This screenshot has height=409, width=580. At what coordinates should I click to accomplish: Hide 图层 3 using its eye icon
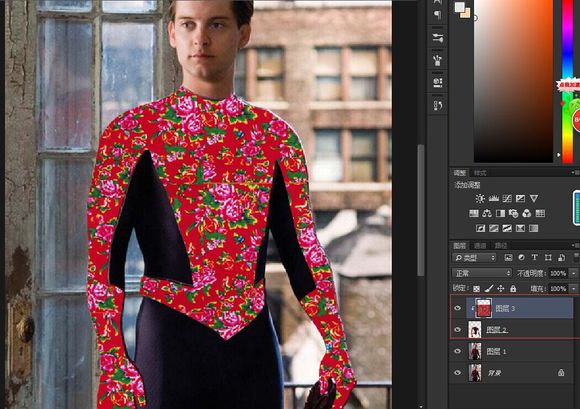[458, 308]
